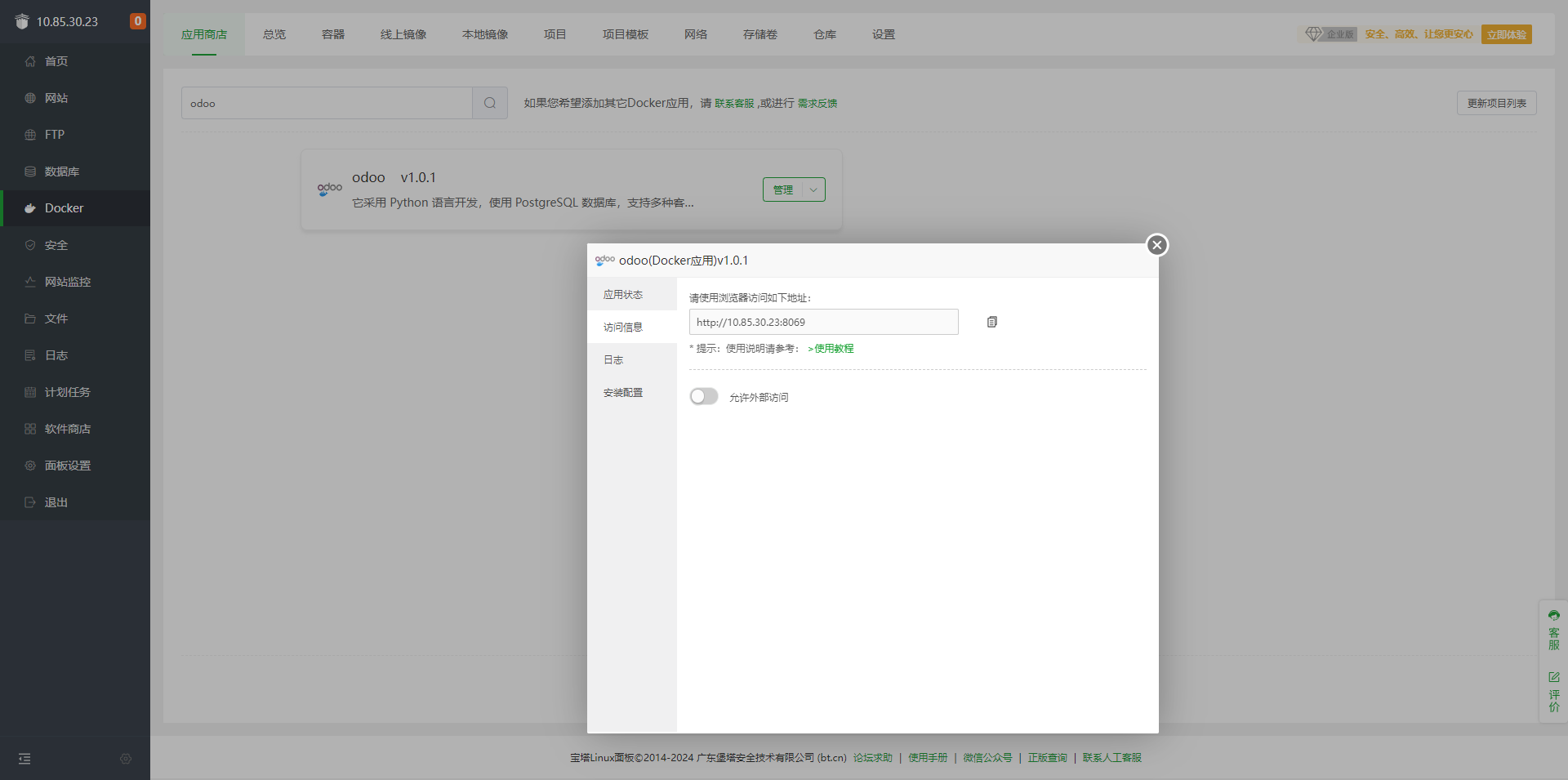
Task: Click the shield icon beside 安全
Action: point(30,245)
